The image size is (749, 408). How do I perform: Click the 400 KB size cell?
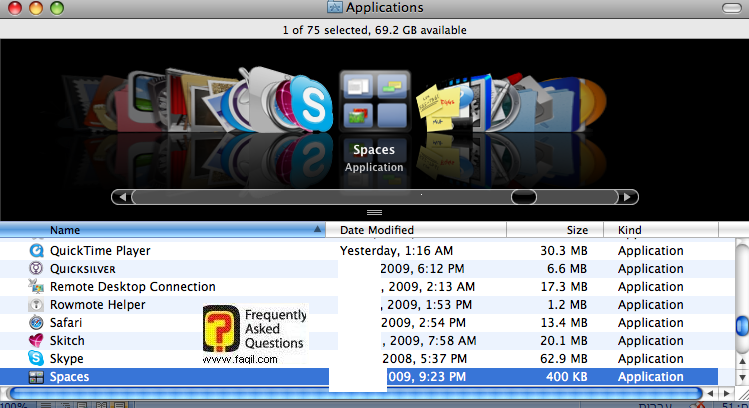(567, 377)
